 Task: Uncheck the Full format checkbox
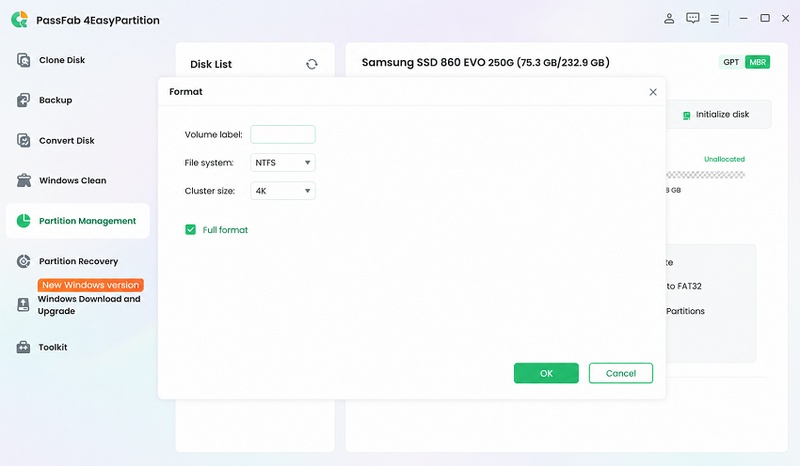pyautogui.click(x=190, y=230)
